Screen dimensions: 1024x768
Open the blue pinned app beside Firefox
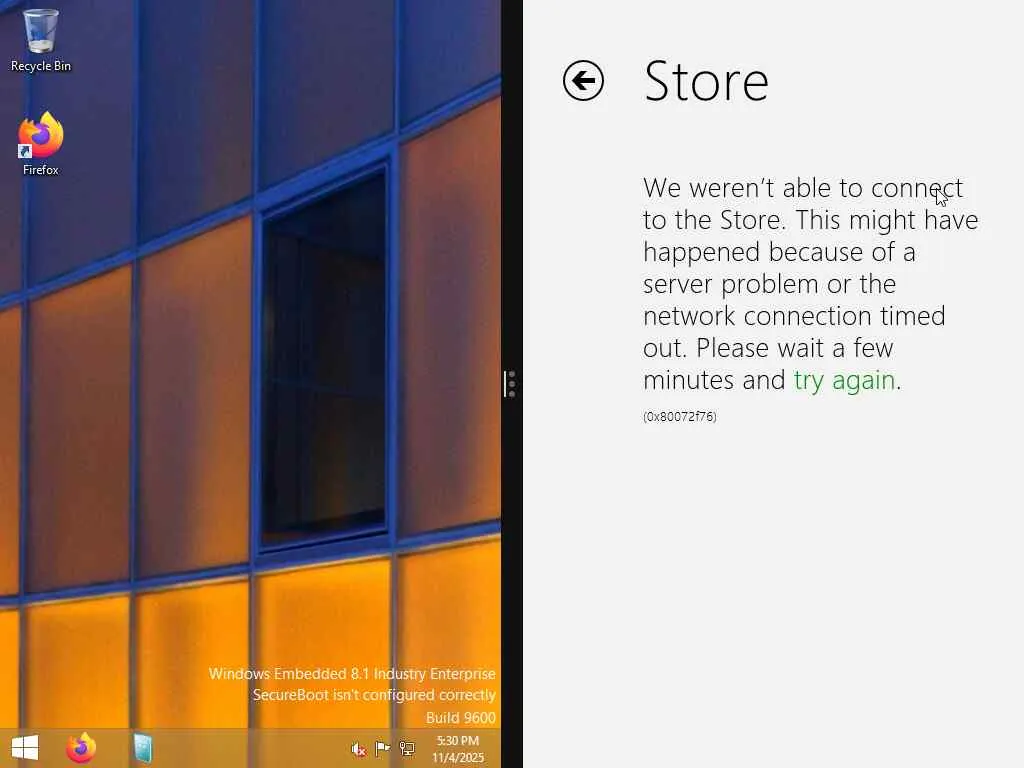[x=142, y=748]
